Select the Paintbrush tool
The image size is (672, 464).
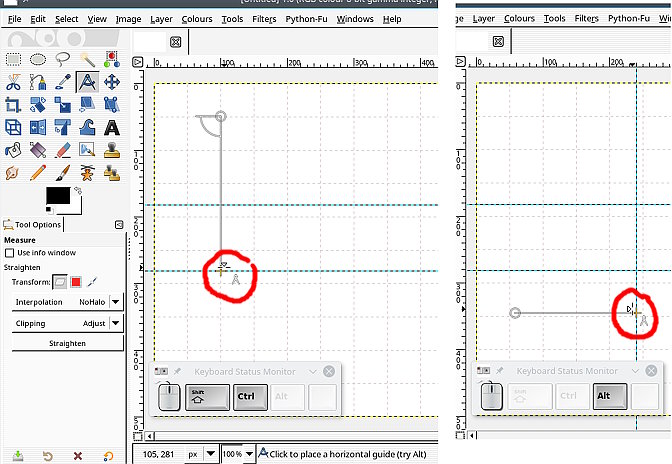(63, 173)
